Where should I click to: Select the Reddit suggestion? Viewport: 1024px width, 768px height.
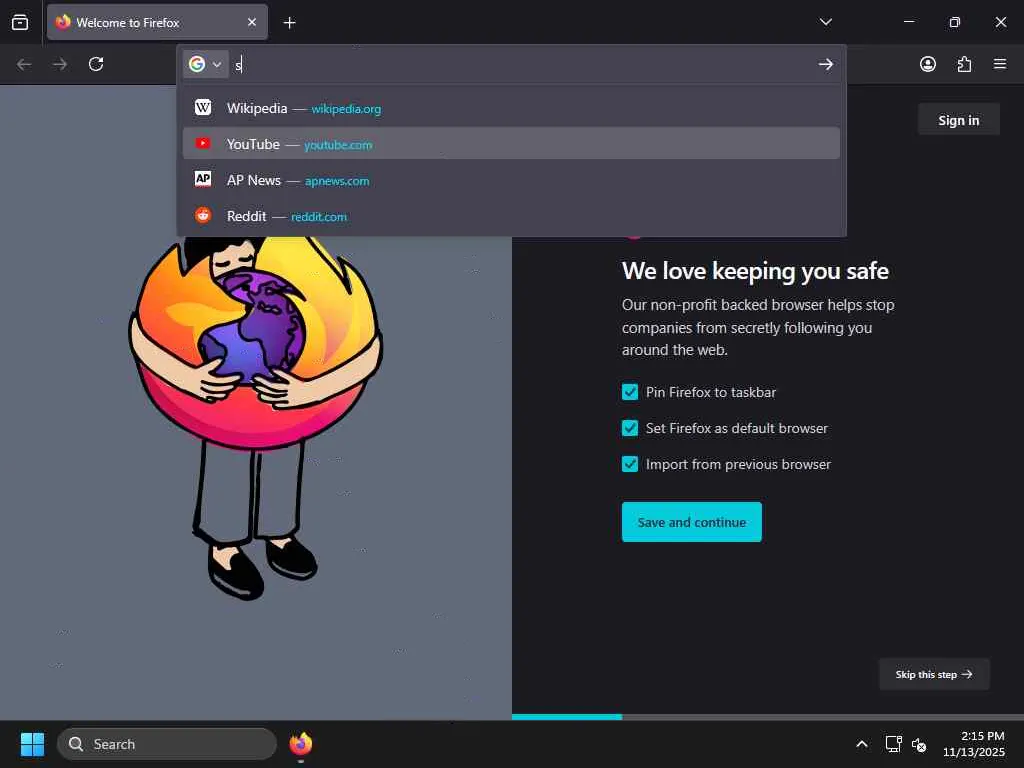click(511, 216)
